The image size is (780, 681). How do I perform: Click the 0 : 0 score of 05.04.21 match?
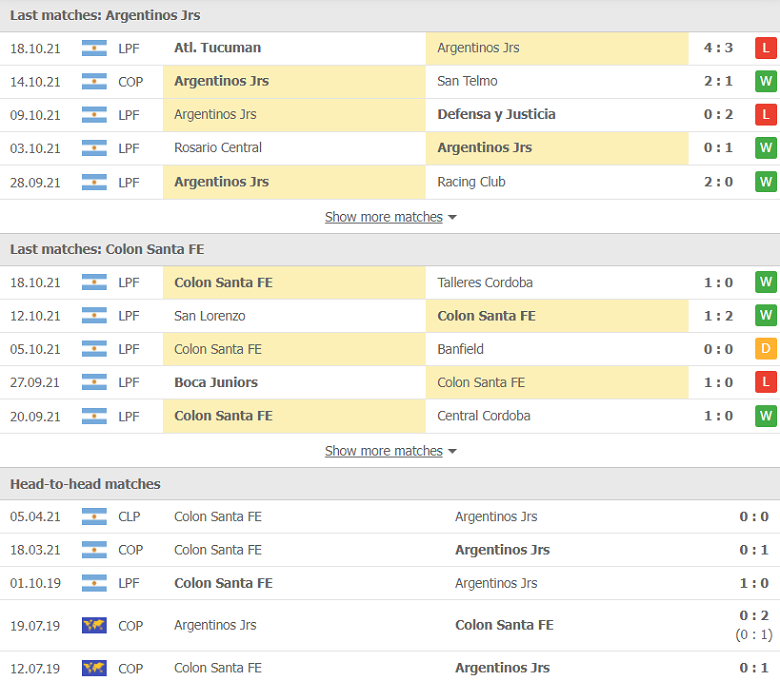[754, 517]
